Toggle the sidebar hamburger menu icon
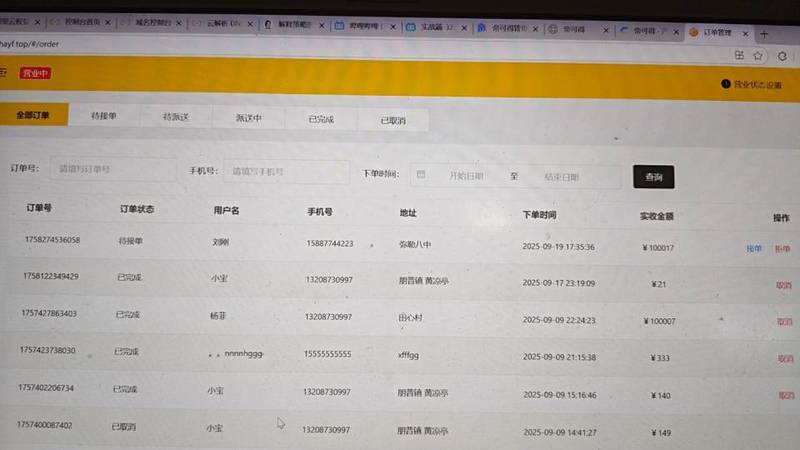Viewport: 800px width, 450px height. click(x=3, y=73)
